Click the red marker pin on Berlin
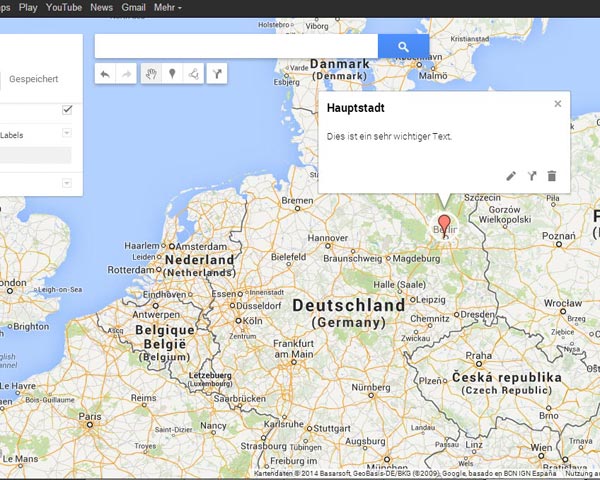 (444, 226)
